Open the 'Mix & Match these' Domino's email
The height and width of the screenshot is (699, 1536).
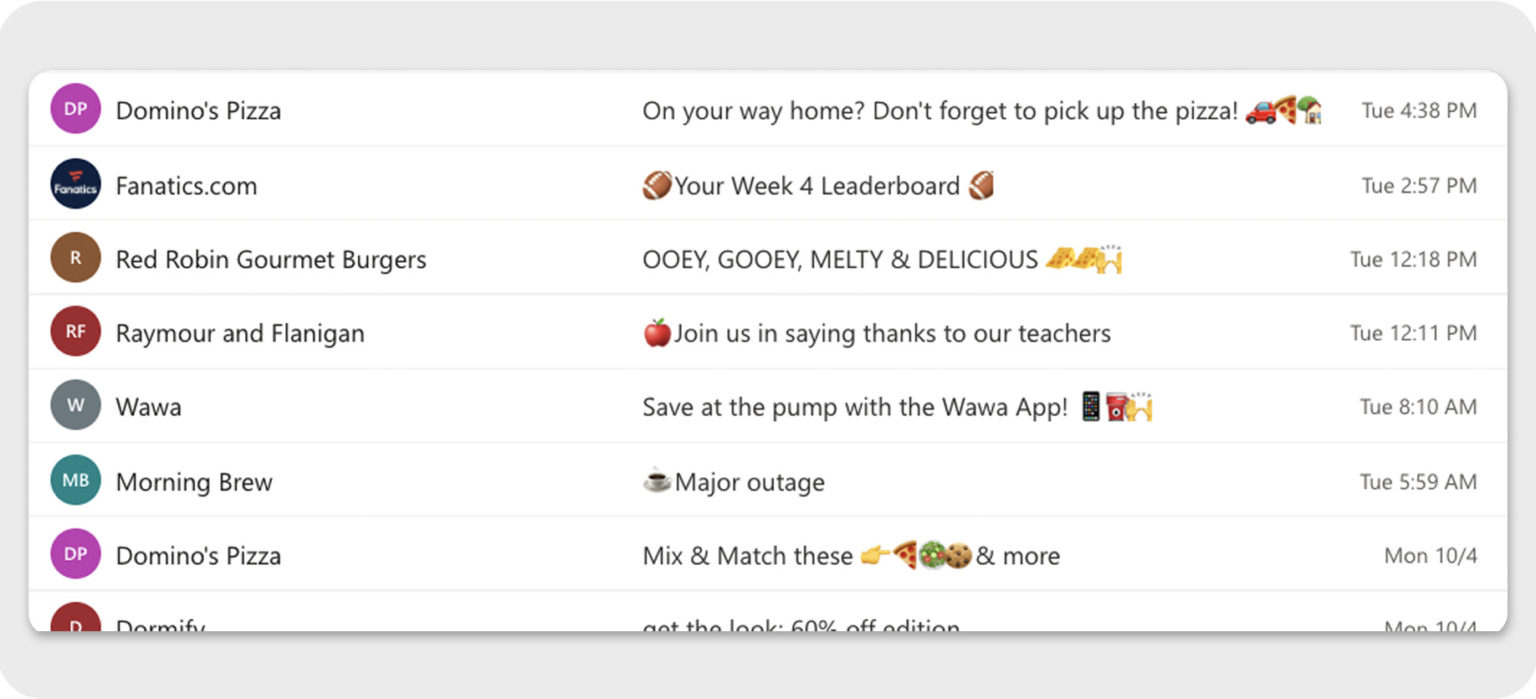tap(850, 554)
